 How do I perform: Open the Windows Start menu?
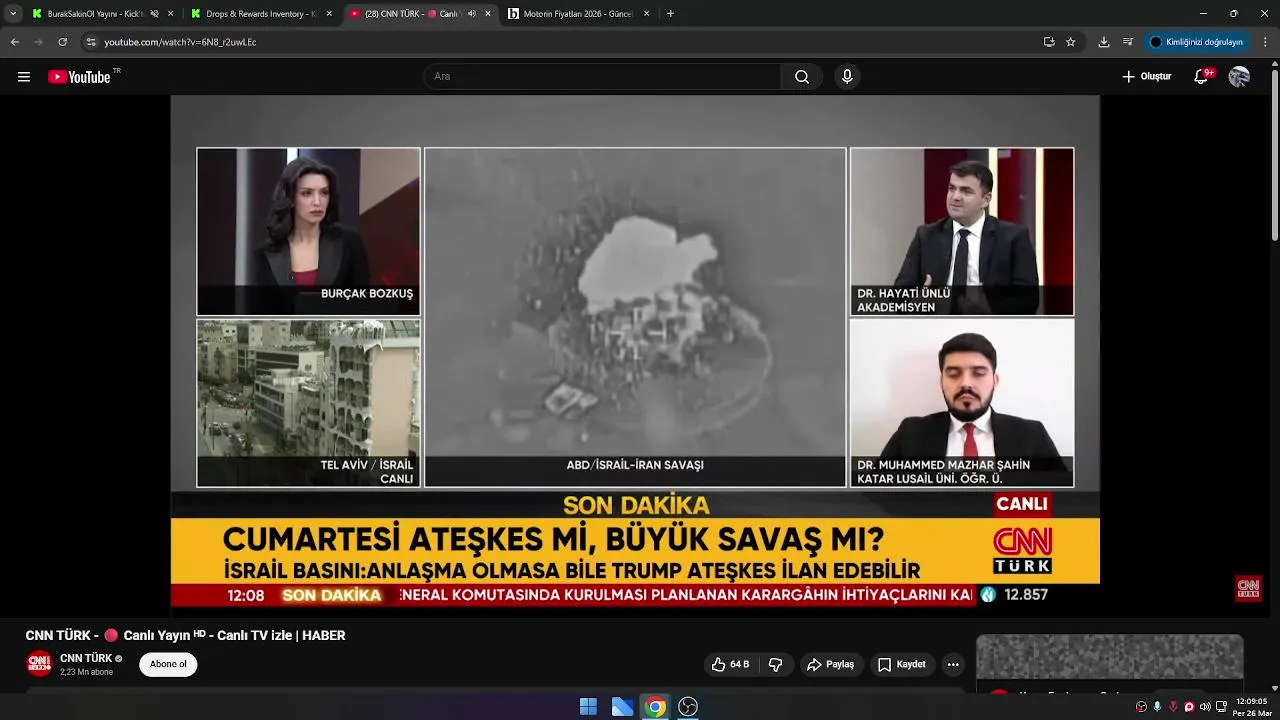click(x=588, y=707)
